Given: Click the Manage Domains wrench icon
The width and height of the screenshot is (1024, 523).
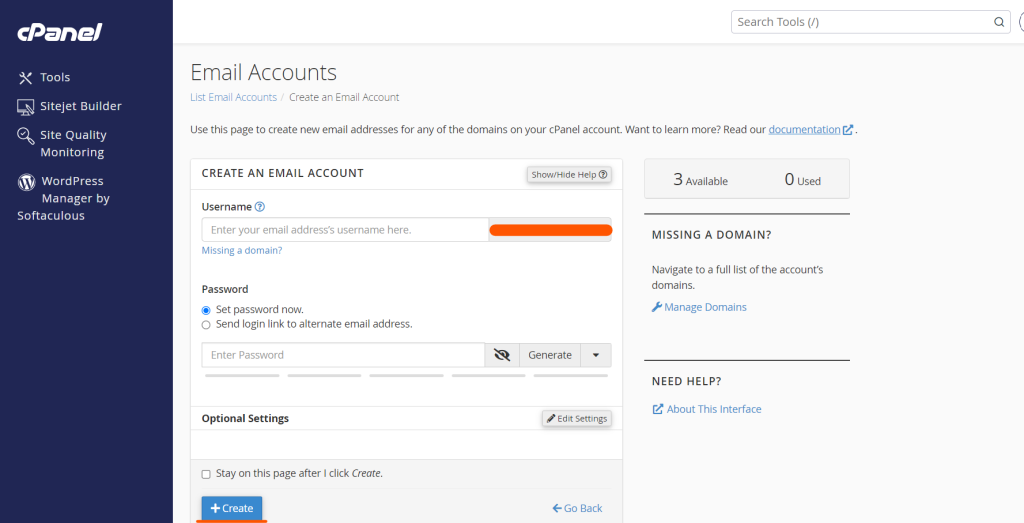Looking at the screenshot, I should point(657,307).
